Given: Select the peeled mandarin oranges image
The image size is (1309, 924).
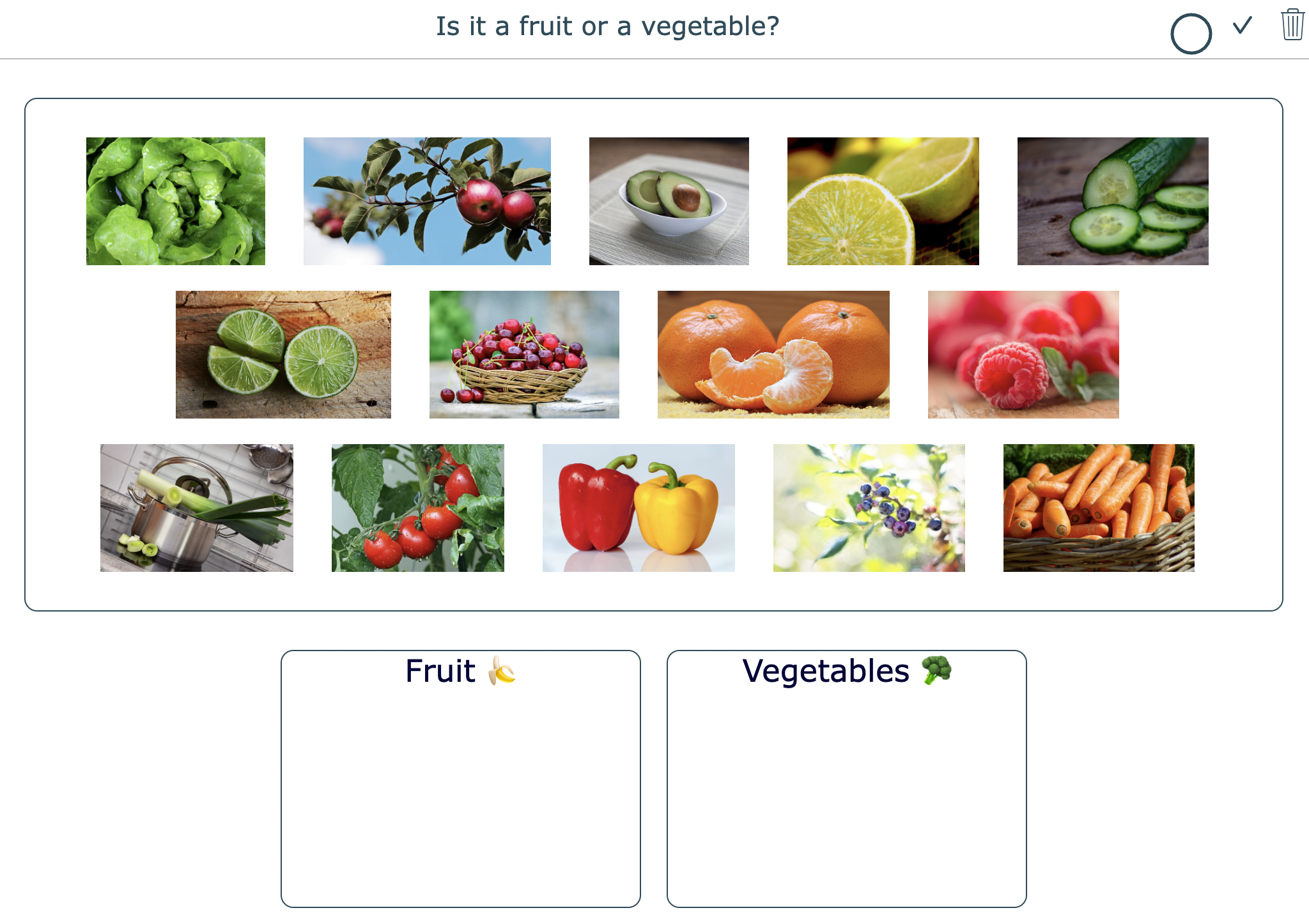Looking at the screenshot, I should (773, 355).
